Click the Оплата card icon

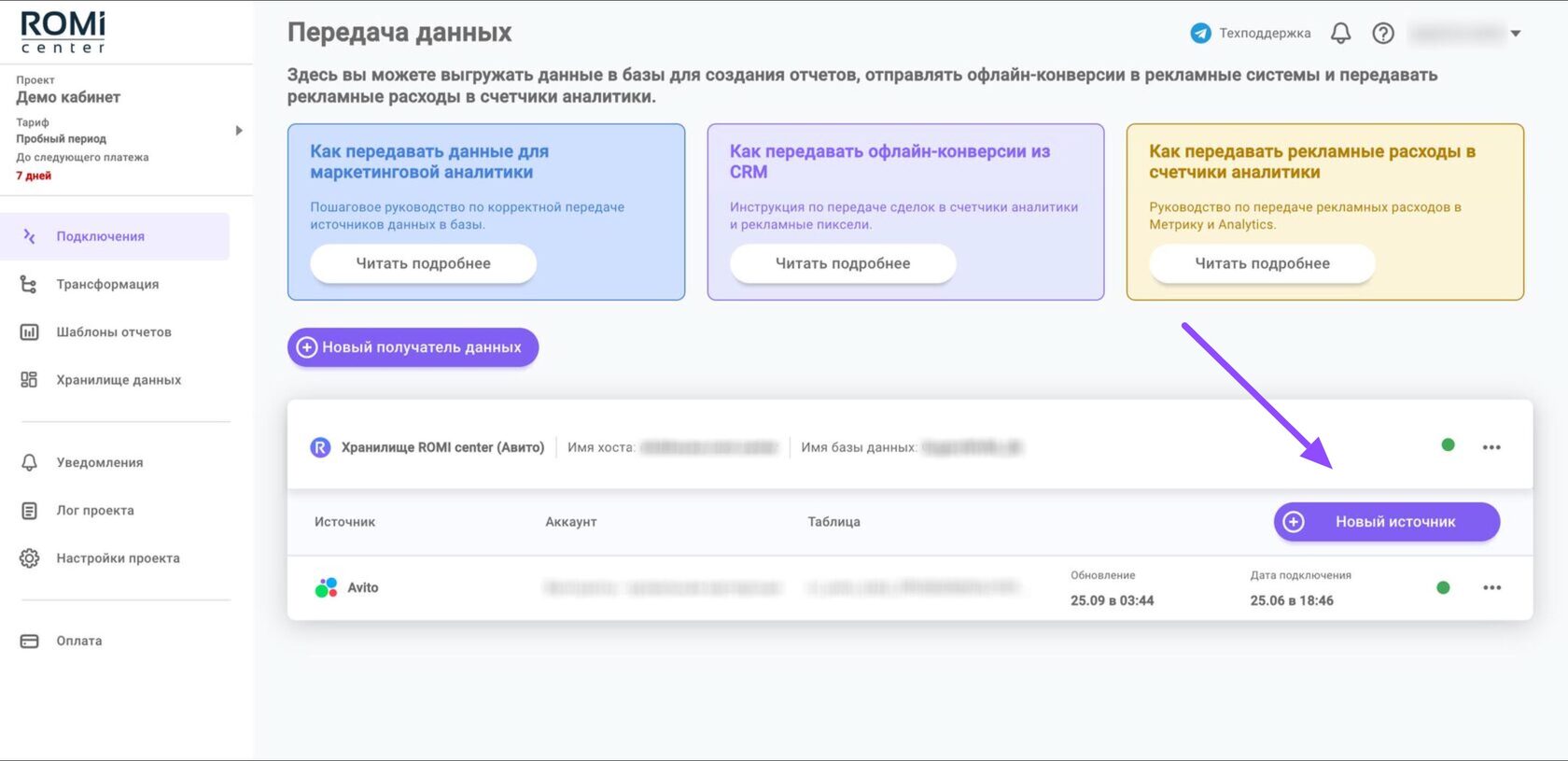29,641
